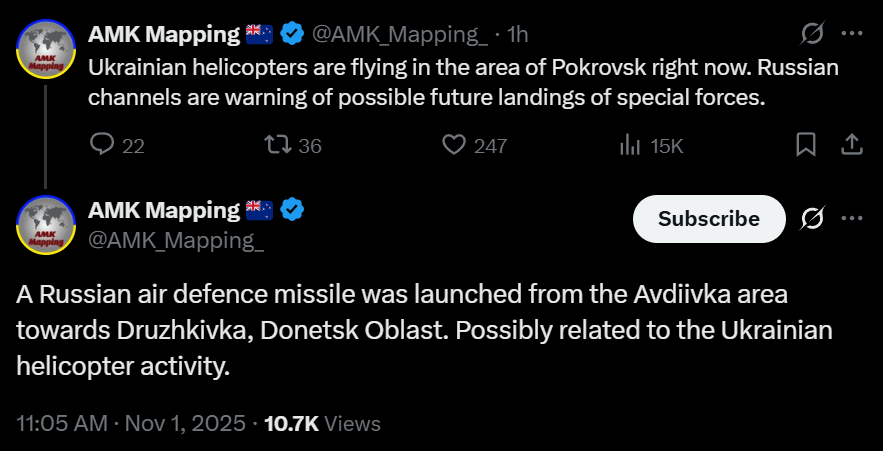Open more options on first tweet
The height and width of the screenshot is (451, 883).
point(851,34)
